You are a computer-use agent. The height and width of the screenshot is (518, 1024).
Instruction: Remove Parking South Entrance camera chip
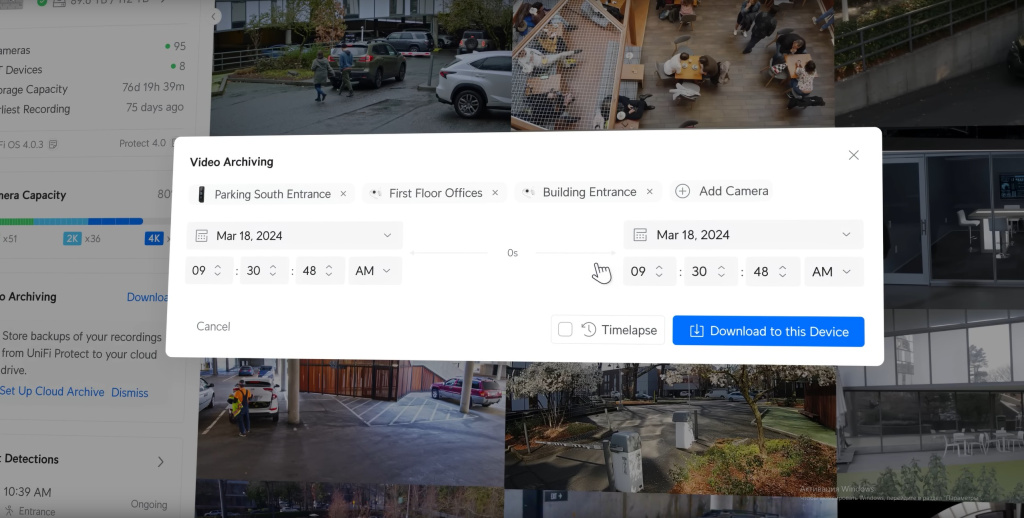click(343, 193)
